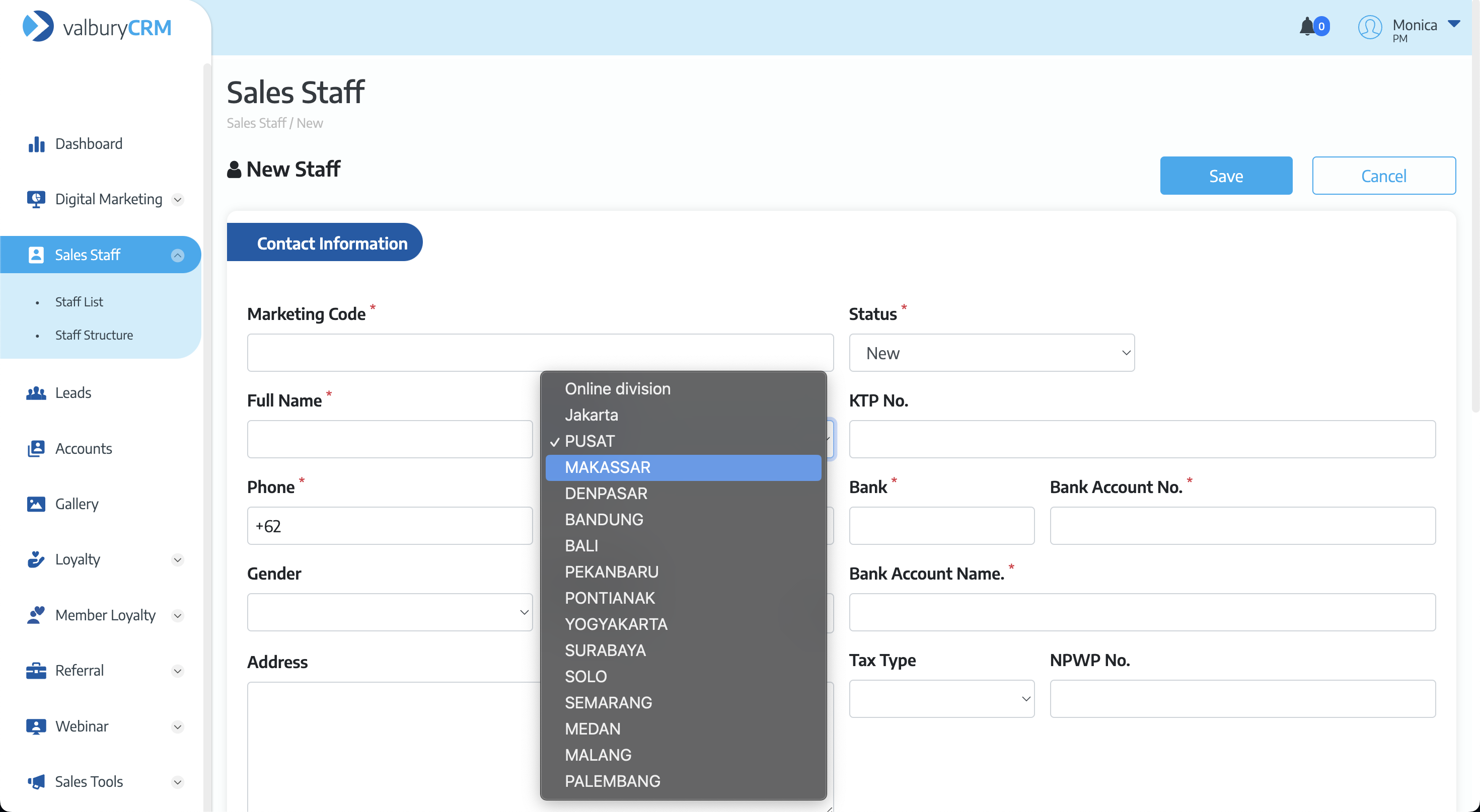Click the Sales Tools megaphone icon

click(36, 782)
